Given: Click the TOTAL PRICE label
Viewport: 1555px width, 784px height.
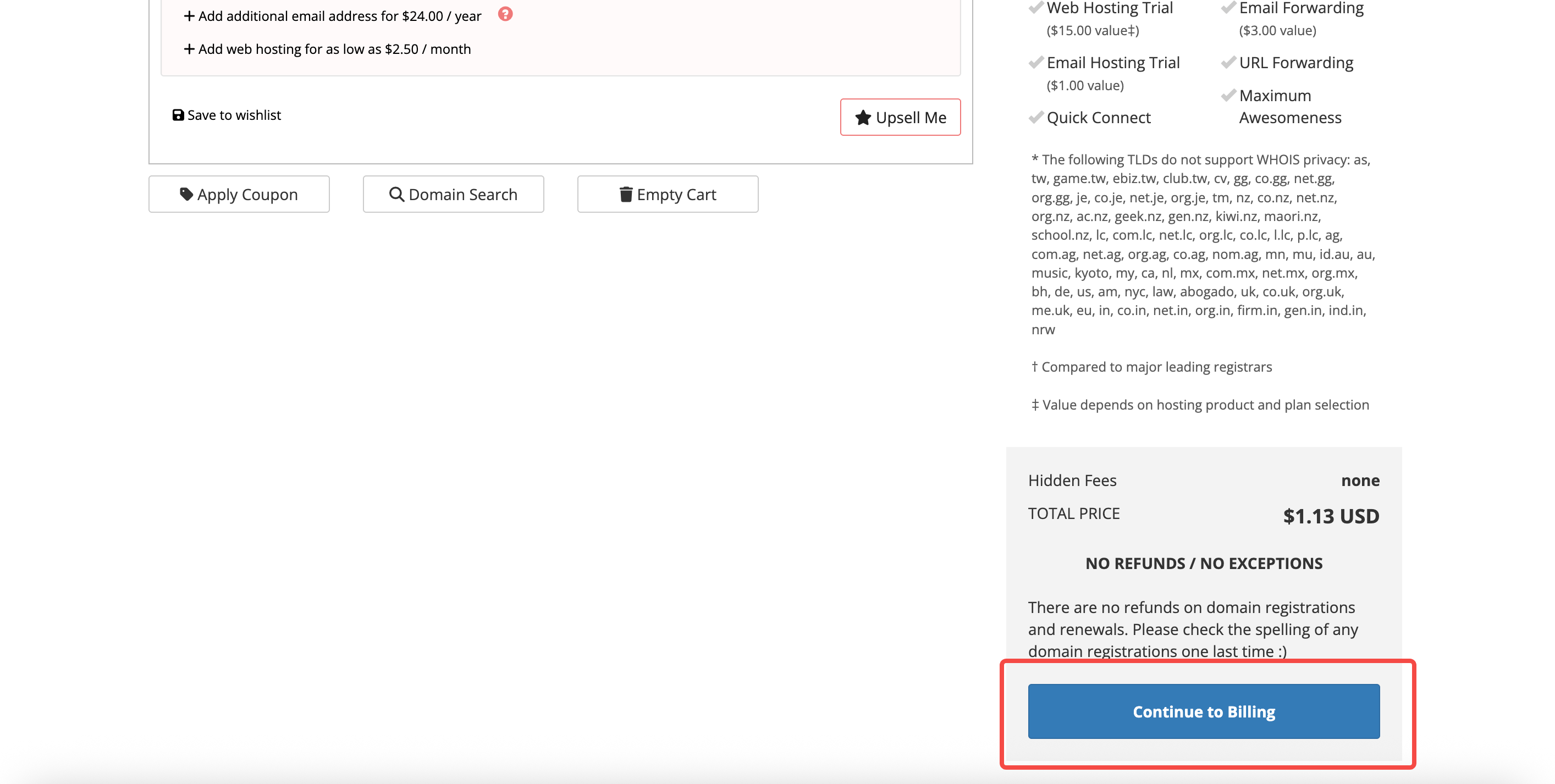Looking at the screenshot, I should click(1073, 514).
